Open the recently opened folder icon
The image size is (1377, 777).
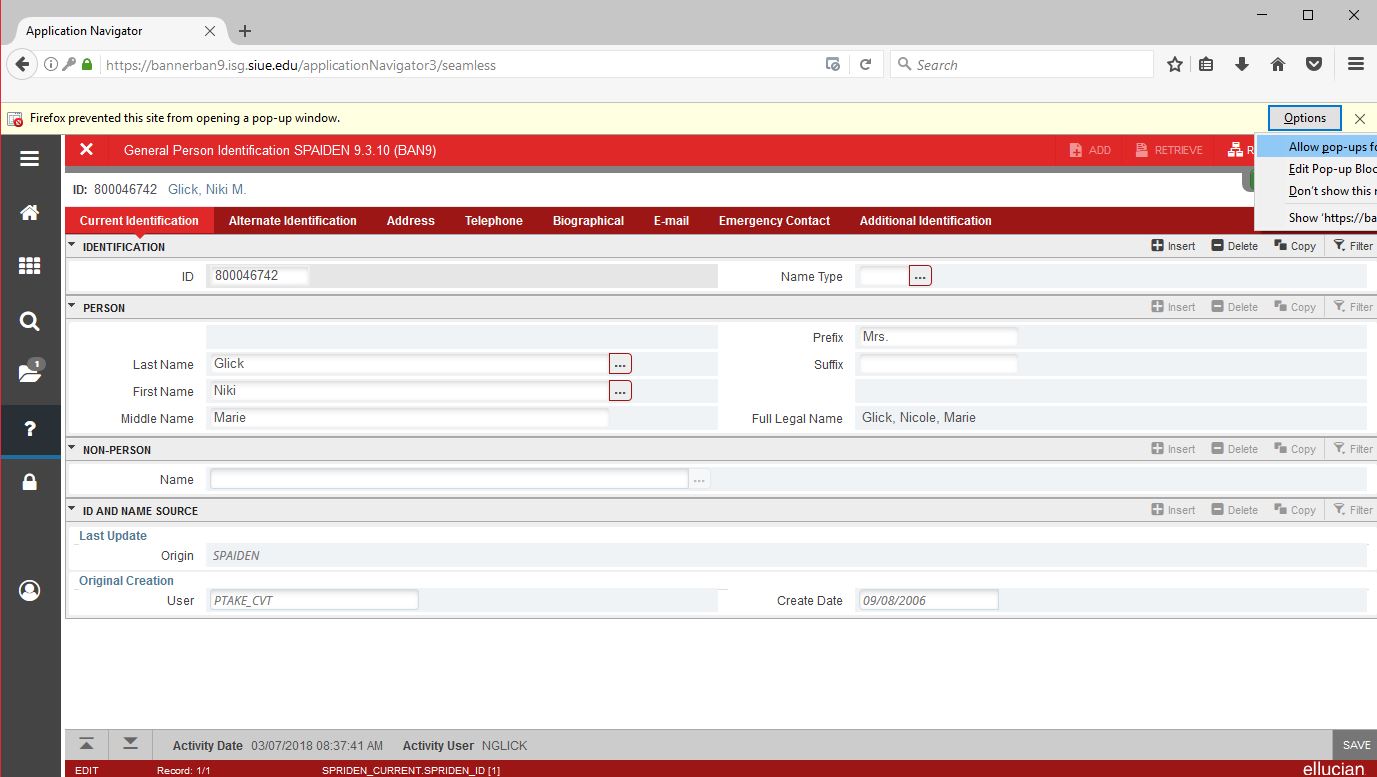[30, 373]
